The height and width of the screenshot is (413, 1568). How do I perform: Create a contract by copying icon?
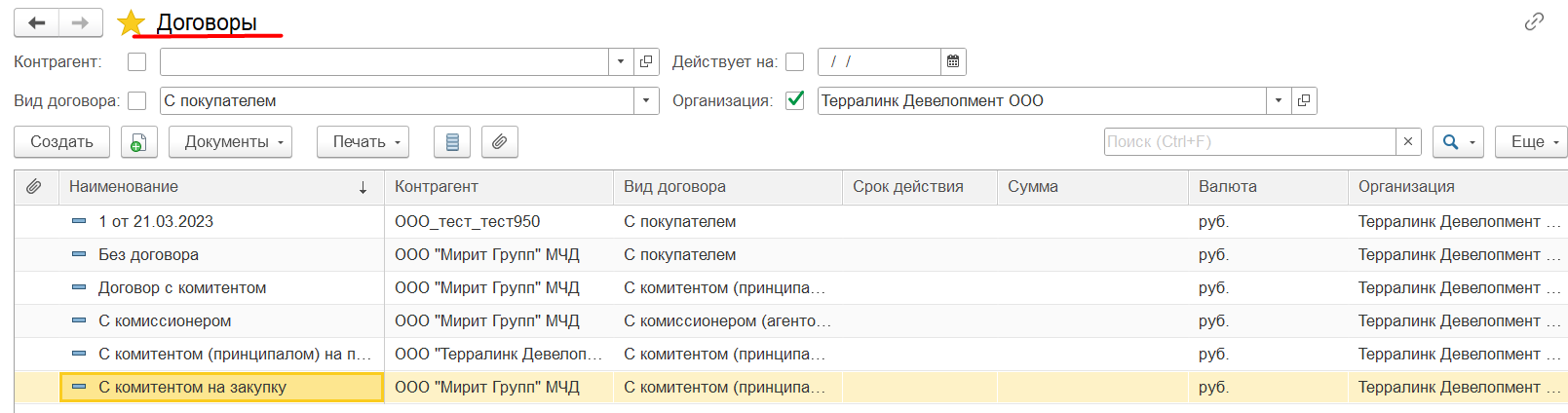pos(138,142)
